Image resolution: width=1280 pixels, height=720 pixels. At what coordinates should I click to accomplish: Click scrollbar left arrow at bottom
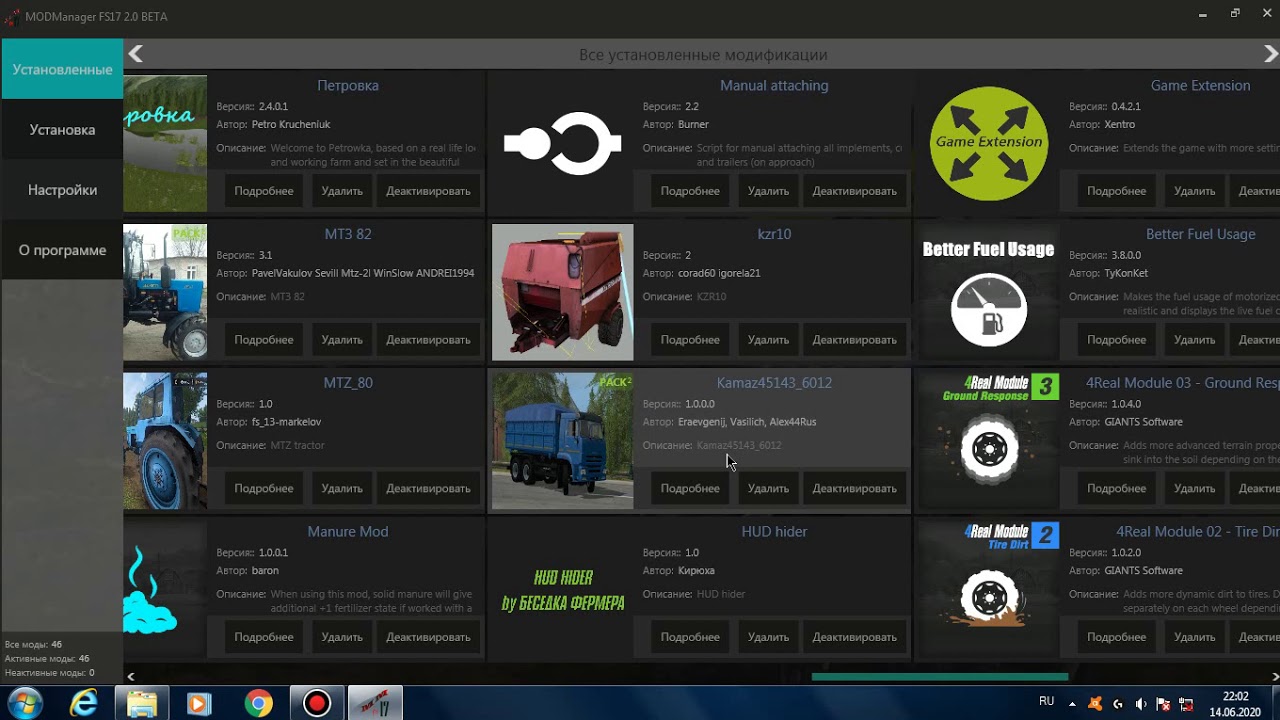tap(131, 676)
